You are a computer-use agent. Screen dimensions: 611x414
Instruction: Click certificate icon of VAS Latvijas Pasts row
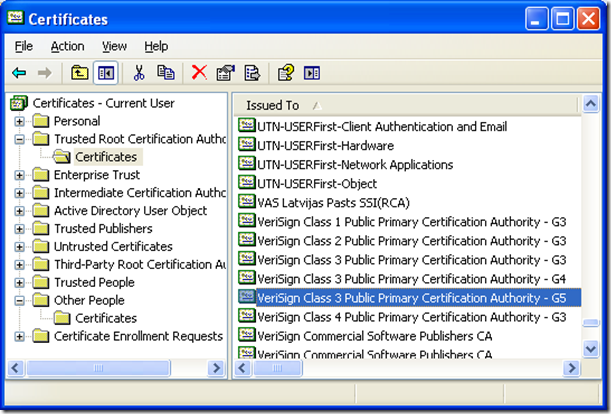pyautogui.click(x=247, y=202)
